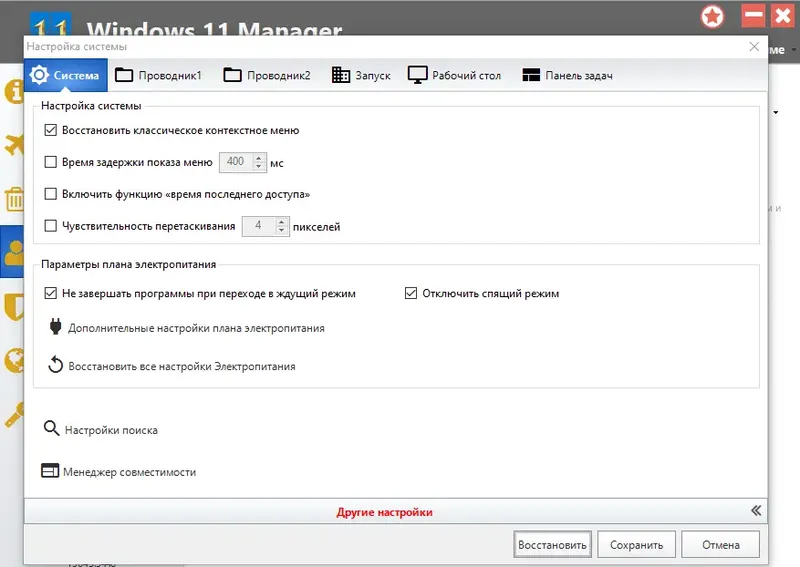Click the star badge icon in title bar
800x567 pixels.
point(712,17)
